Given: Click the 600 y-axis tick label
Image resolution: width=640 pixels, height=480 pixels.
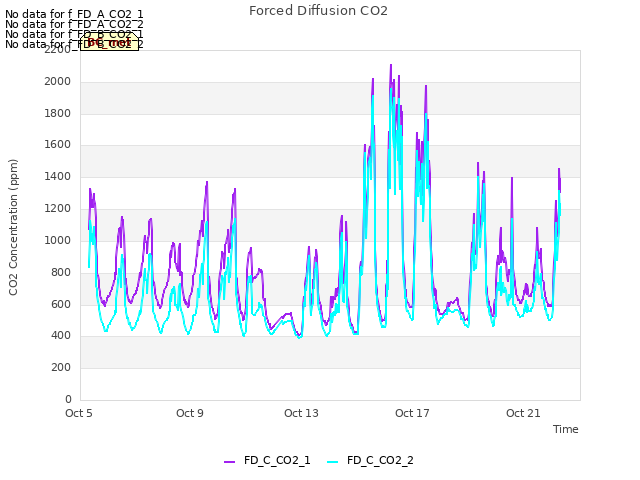Looking at the screenshot, I should tap(61, 304).
